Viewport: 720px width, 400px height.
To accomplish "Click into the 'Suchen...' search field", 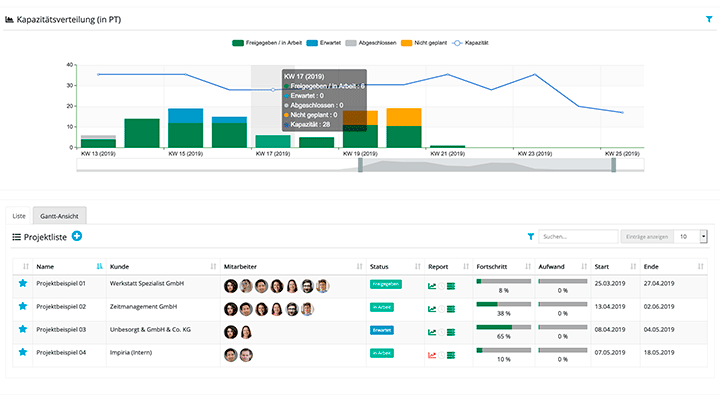I will (578, 237).
